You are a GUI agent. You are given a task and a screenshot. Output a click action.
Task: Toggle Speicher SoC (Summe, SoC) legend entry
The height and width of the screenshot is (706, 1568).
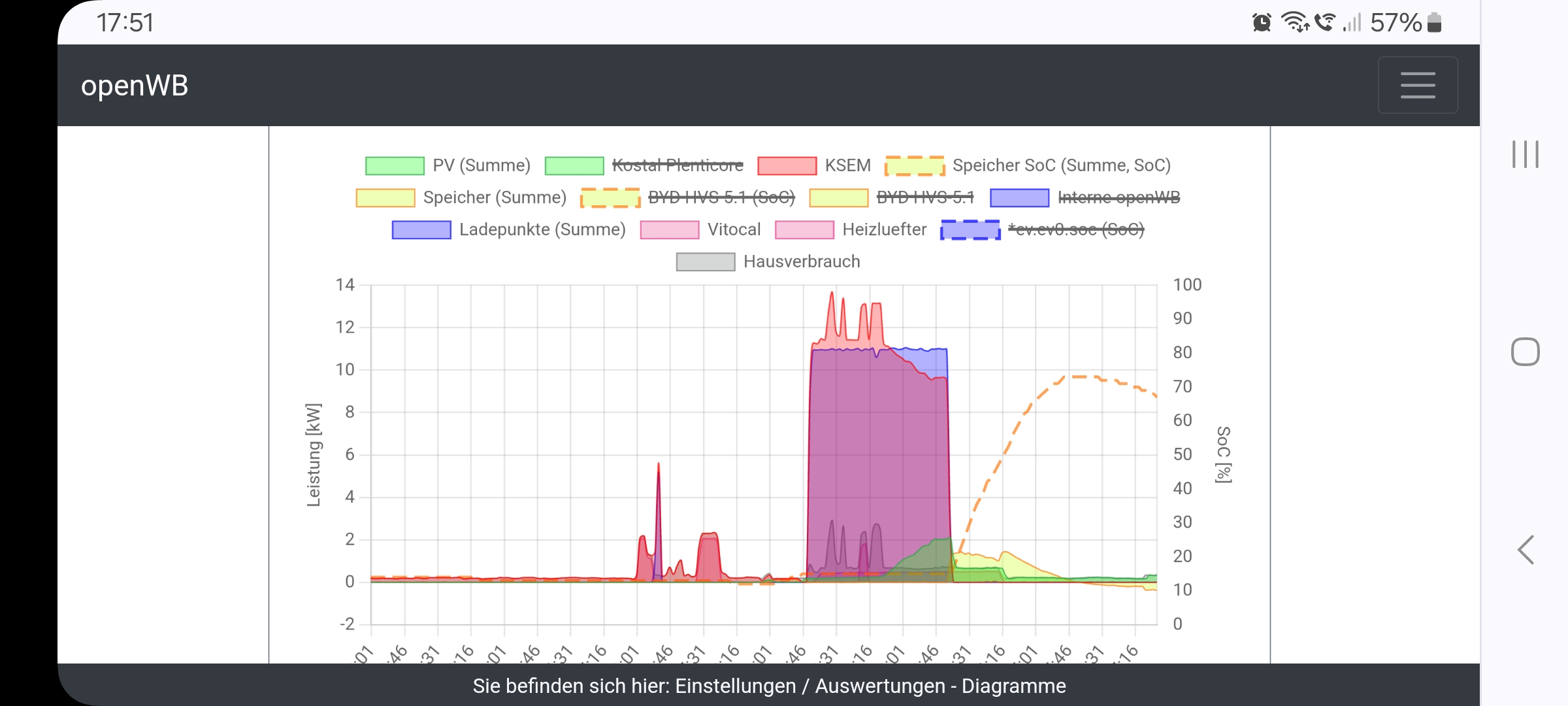[1060, 165]
